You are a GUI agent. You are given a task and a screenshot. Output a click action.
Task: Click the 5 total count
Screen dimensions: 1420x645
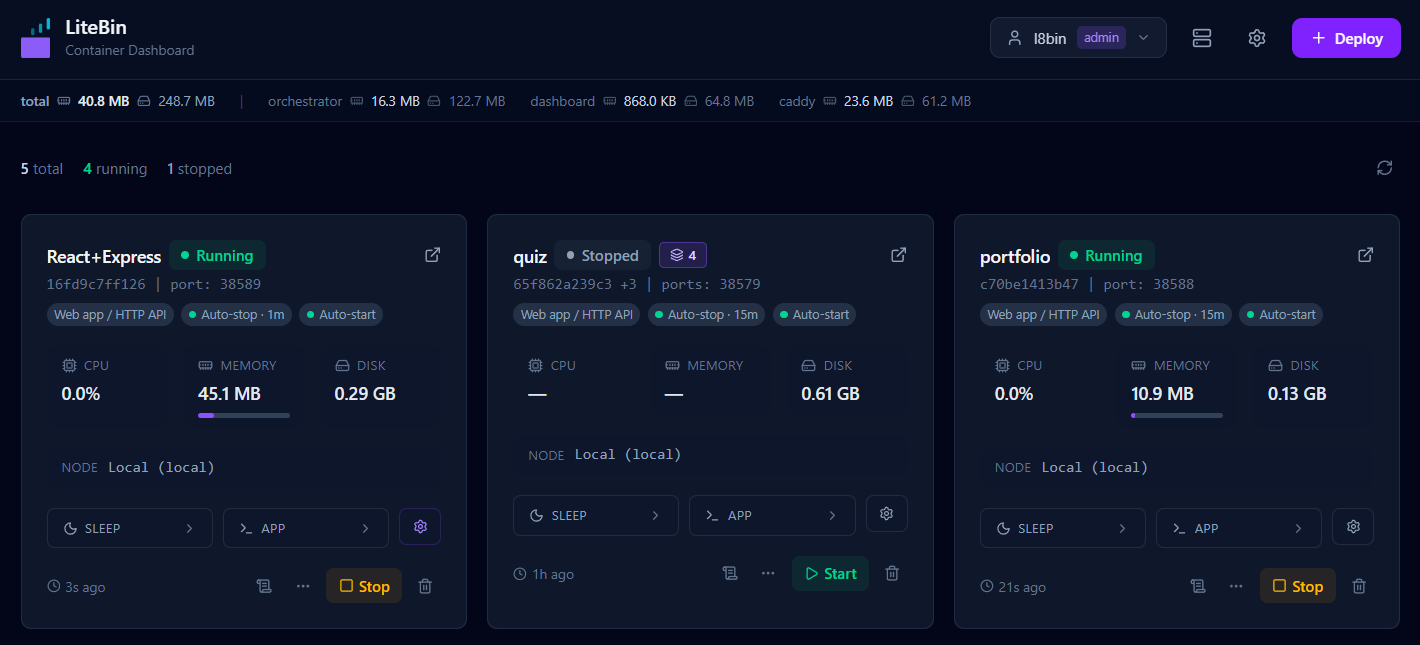click(42, 169)
